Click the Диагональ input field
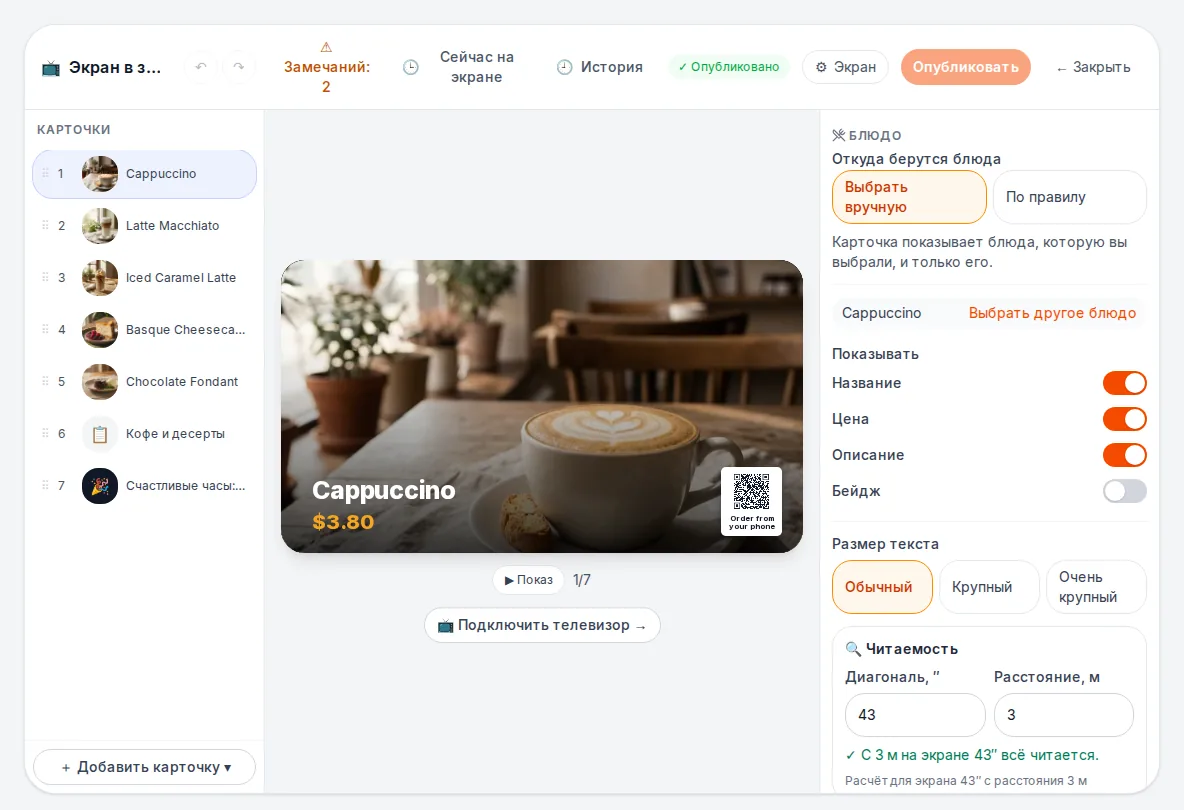This screenshot has width=1184, height=810. click(x=915, y=715)
